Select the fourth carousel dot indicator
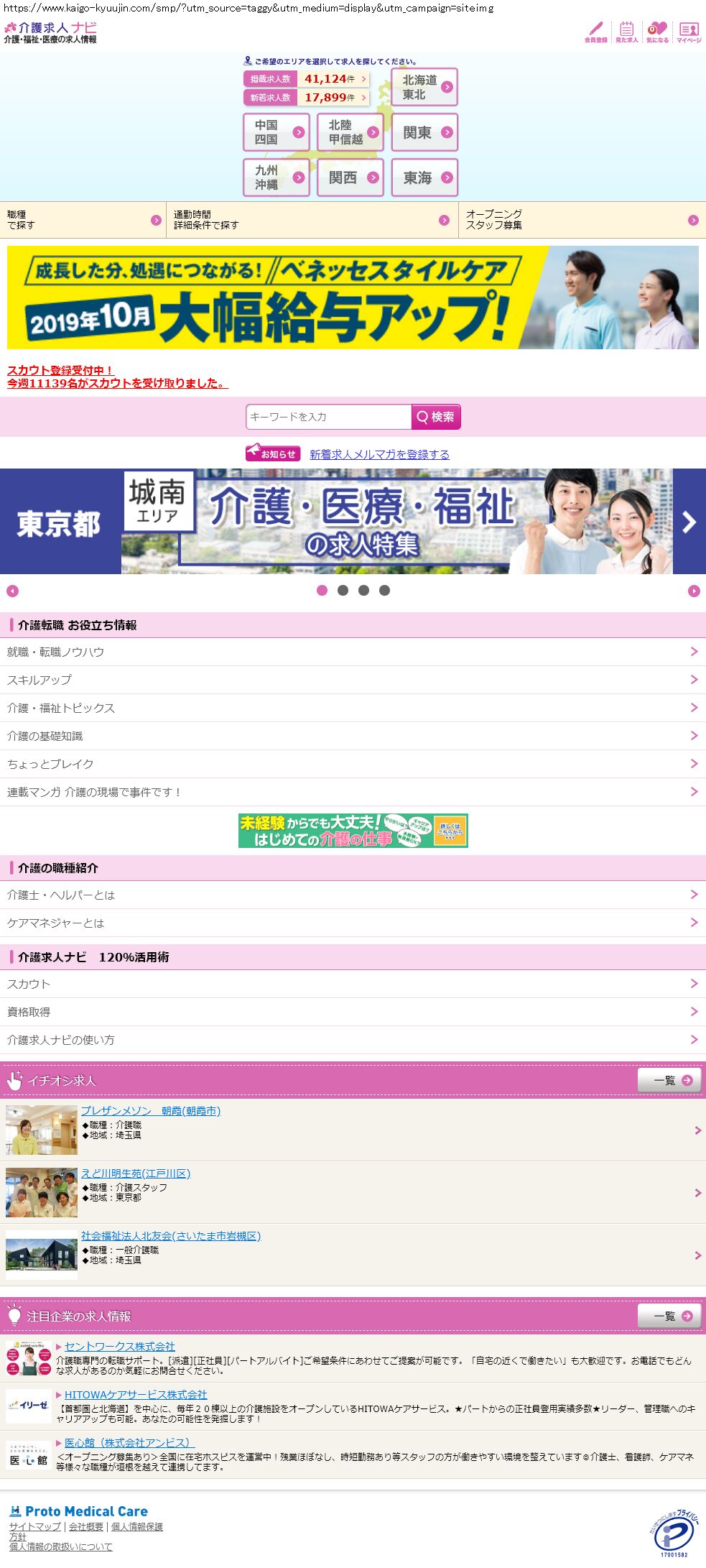This screenshot has width=706, height=1568. click(384, 591)
